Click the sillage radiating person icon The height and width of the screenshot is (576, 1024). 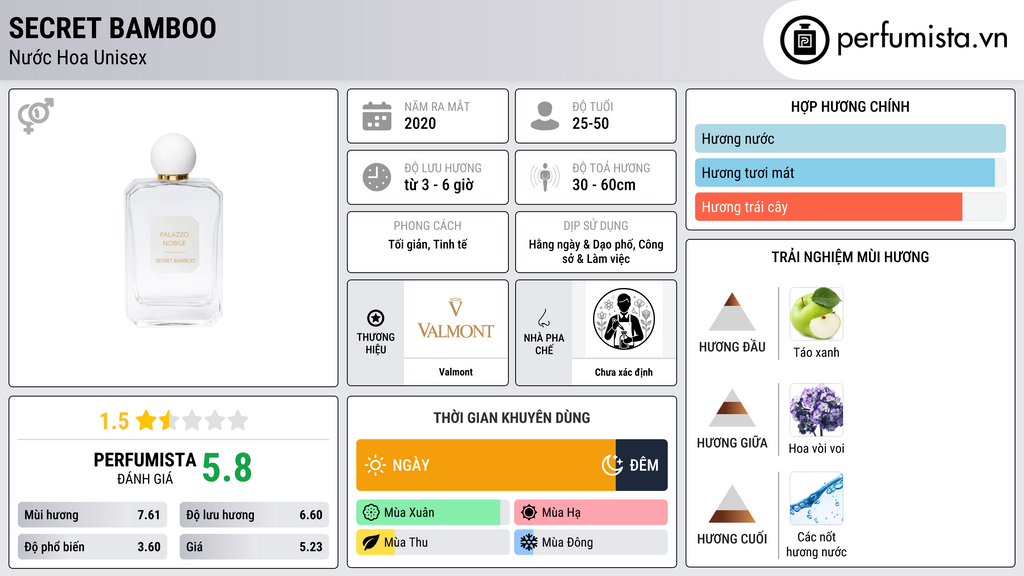click(545, 177)
